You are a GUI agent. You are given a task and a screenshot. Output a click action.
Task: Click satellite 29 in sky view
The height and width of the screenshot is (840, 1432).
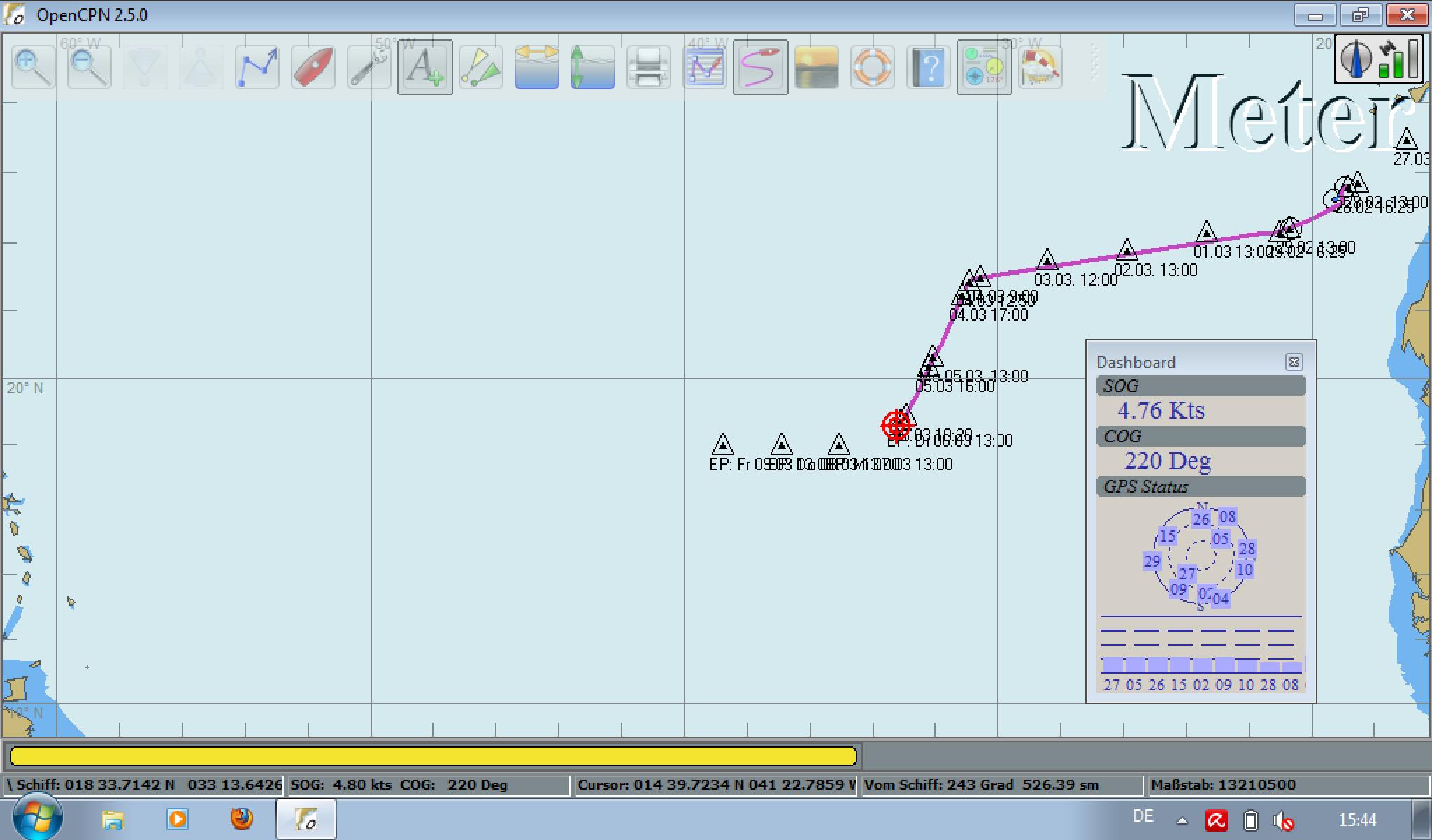[1152, 561]
